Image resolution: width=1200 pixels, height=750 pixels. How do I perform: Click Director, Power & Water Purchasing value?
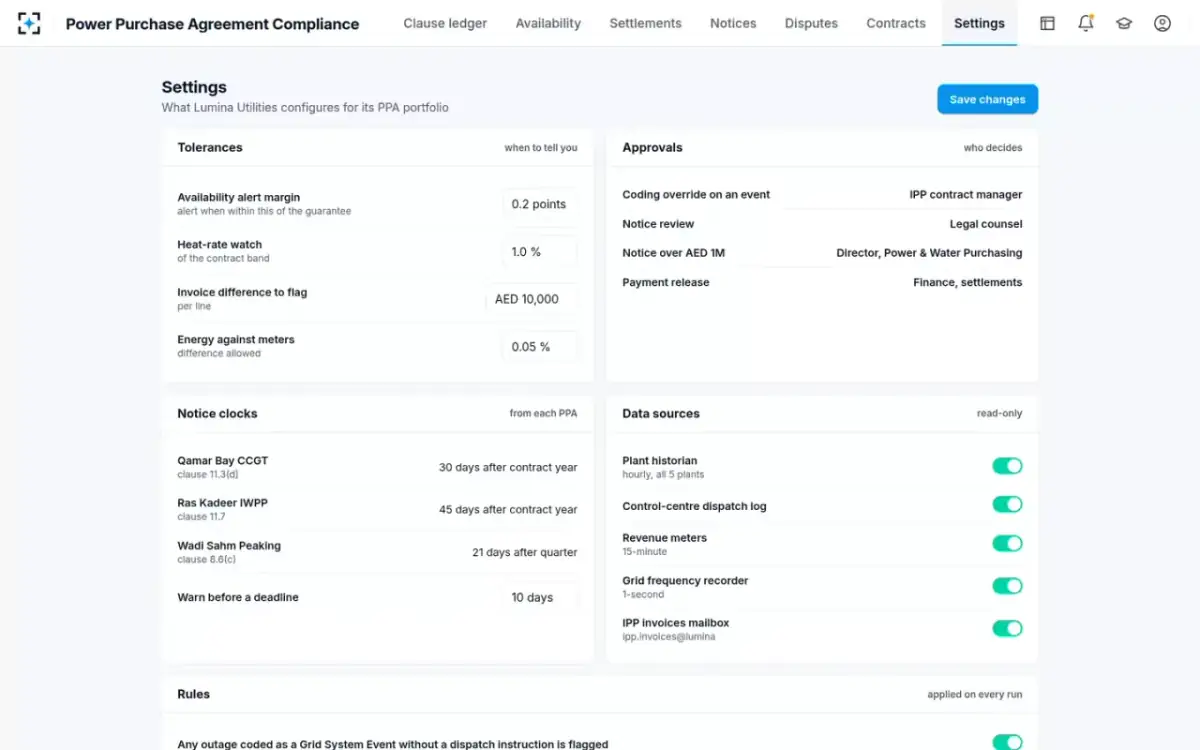tap(929, 253)
